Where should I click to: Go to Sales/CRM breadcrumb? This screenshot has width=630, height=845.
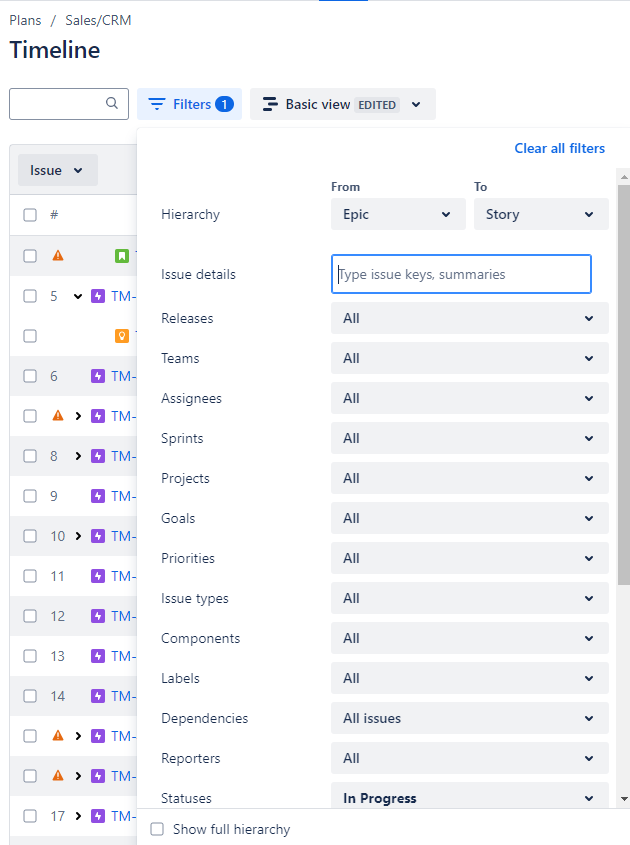click(98, 20)
